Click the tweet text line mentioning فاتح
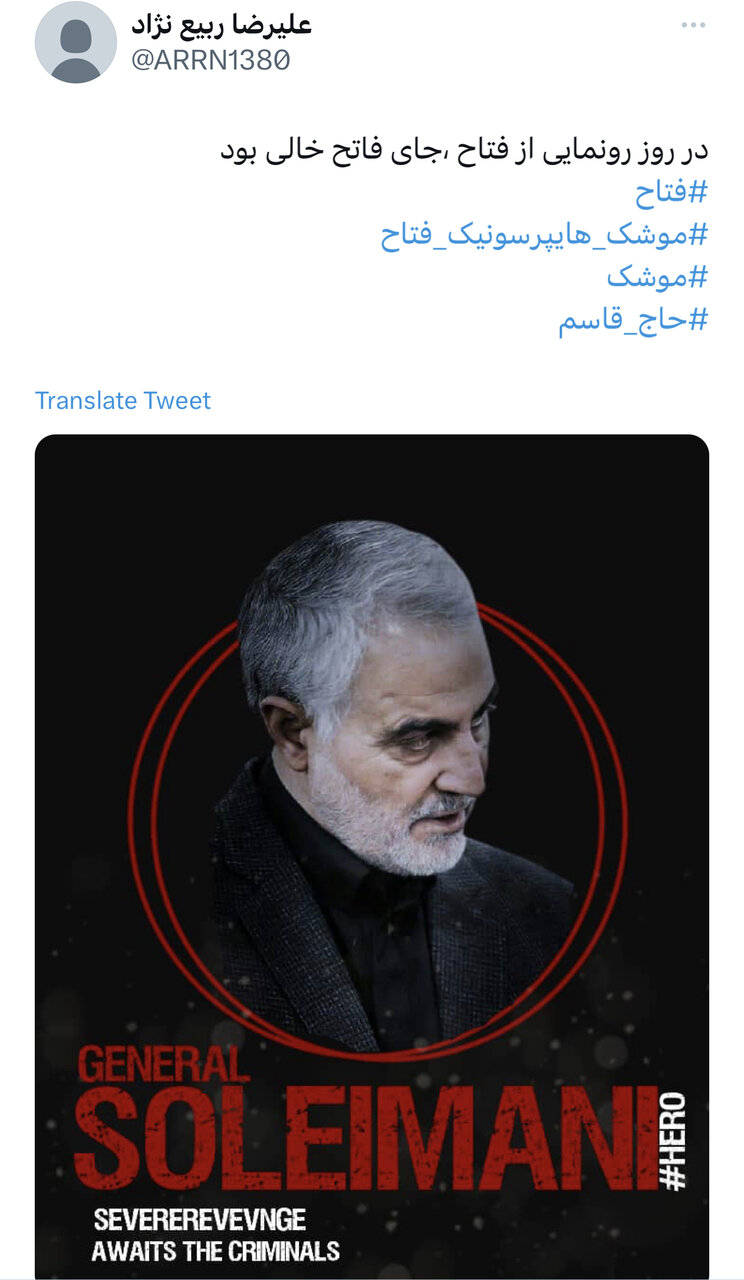The width and height of the screenshot is (744, 1280). point(464,150)
